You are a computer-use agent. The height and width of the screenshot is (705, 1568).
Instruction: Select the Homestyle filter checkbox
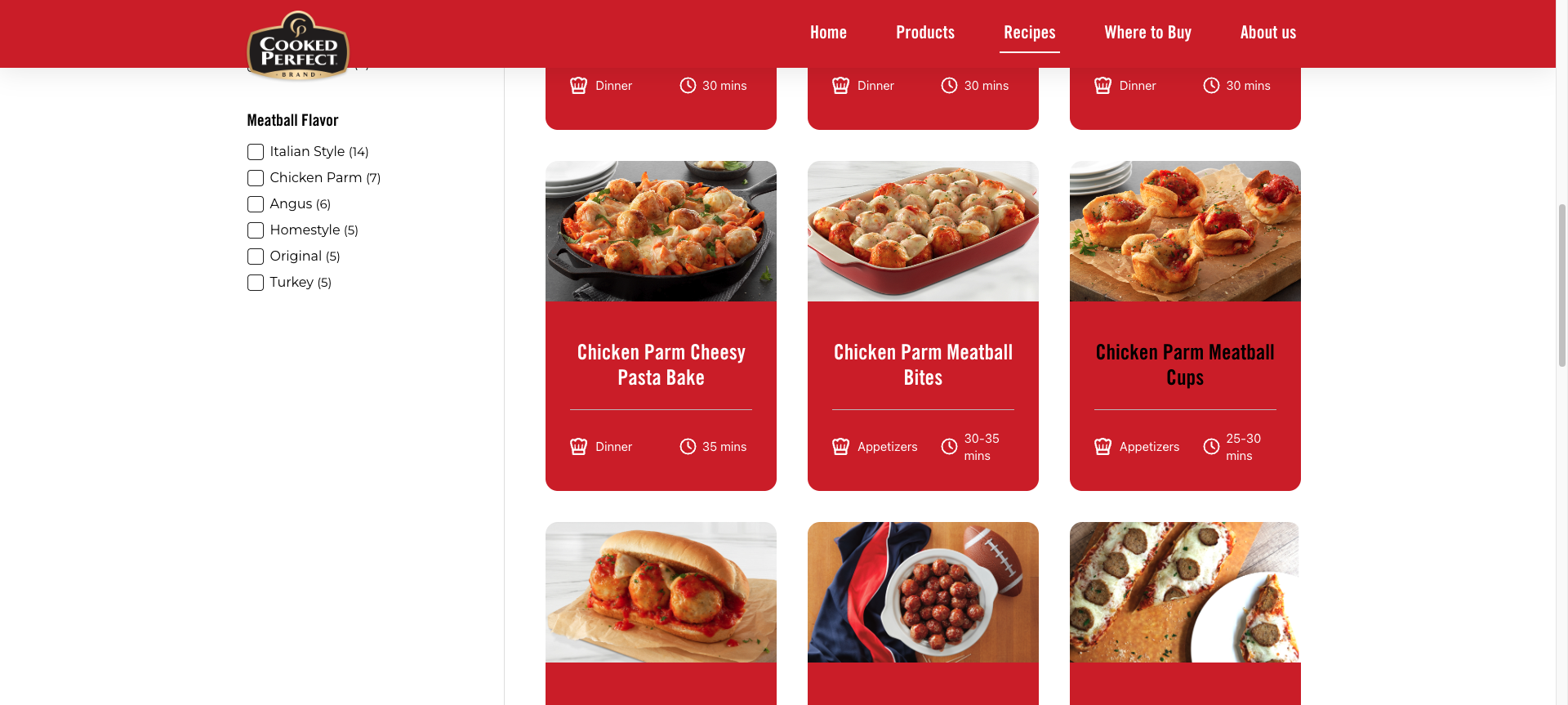256,230
